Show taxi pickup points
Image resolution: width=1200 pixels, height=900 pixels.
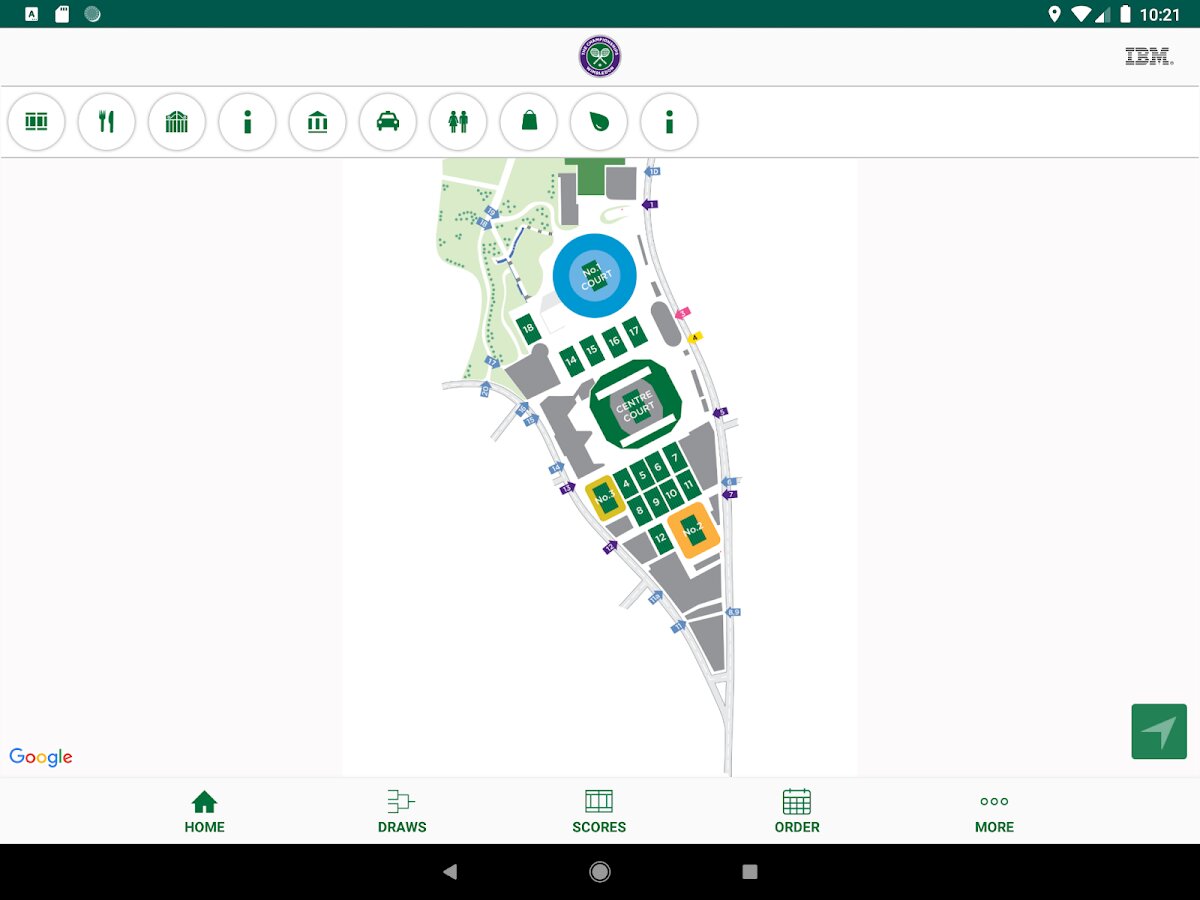click(x=388, y=122)
